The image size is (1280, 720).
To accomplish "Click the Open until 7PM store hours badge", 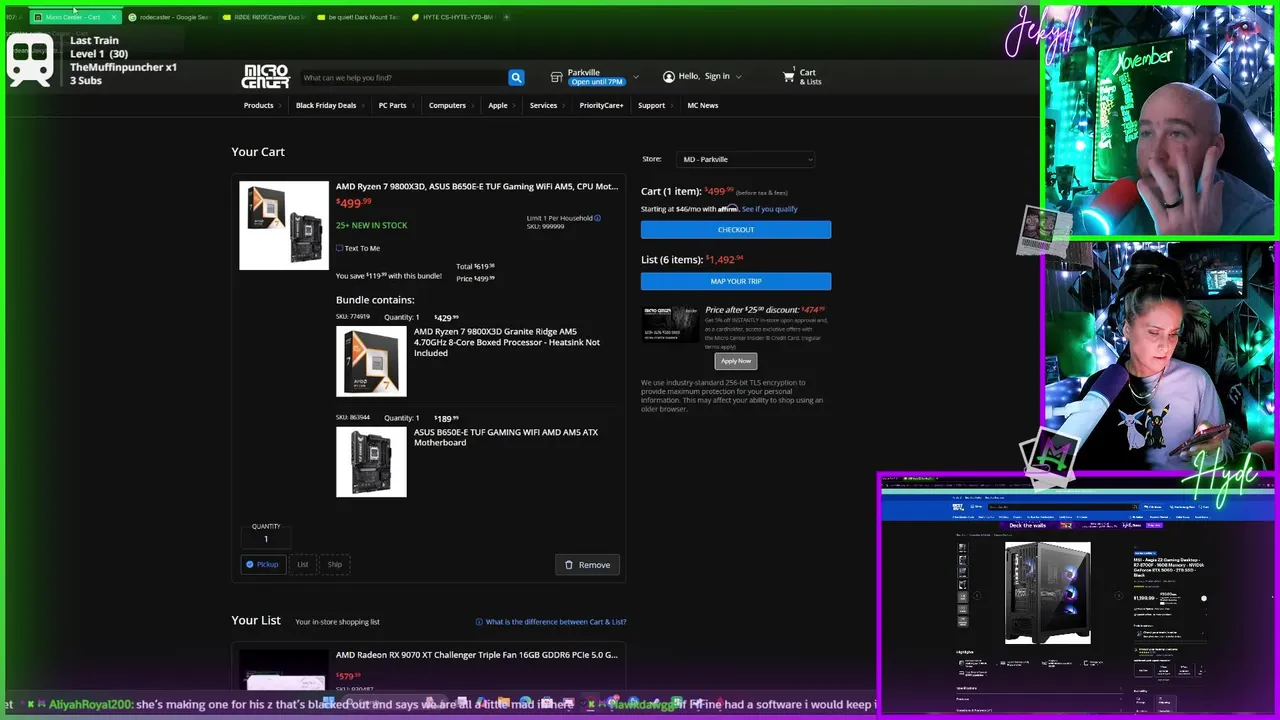I will coord(597,82).
